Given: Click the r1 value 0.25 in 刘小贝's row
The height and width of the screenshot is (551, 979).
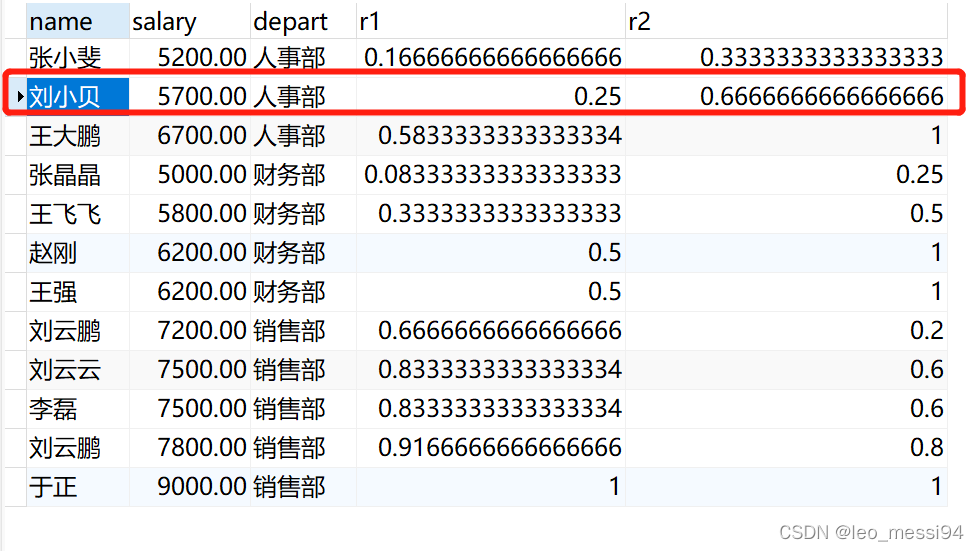Looking at the screenshot, I should point(491,97).
